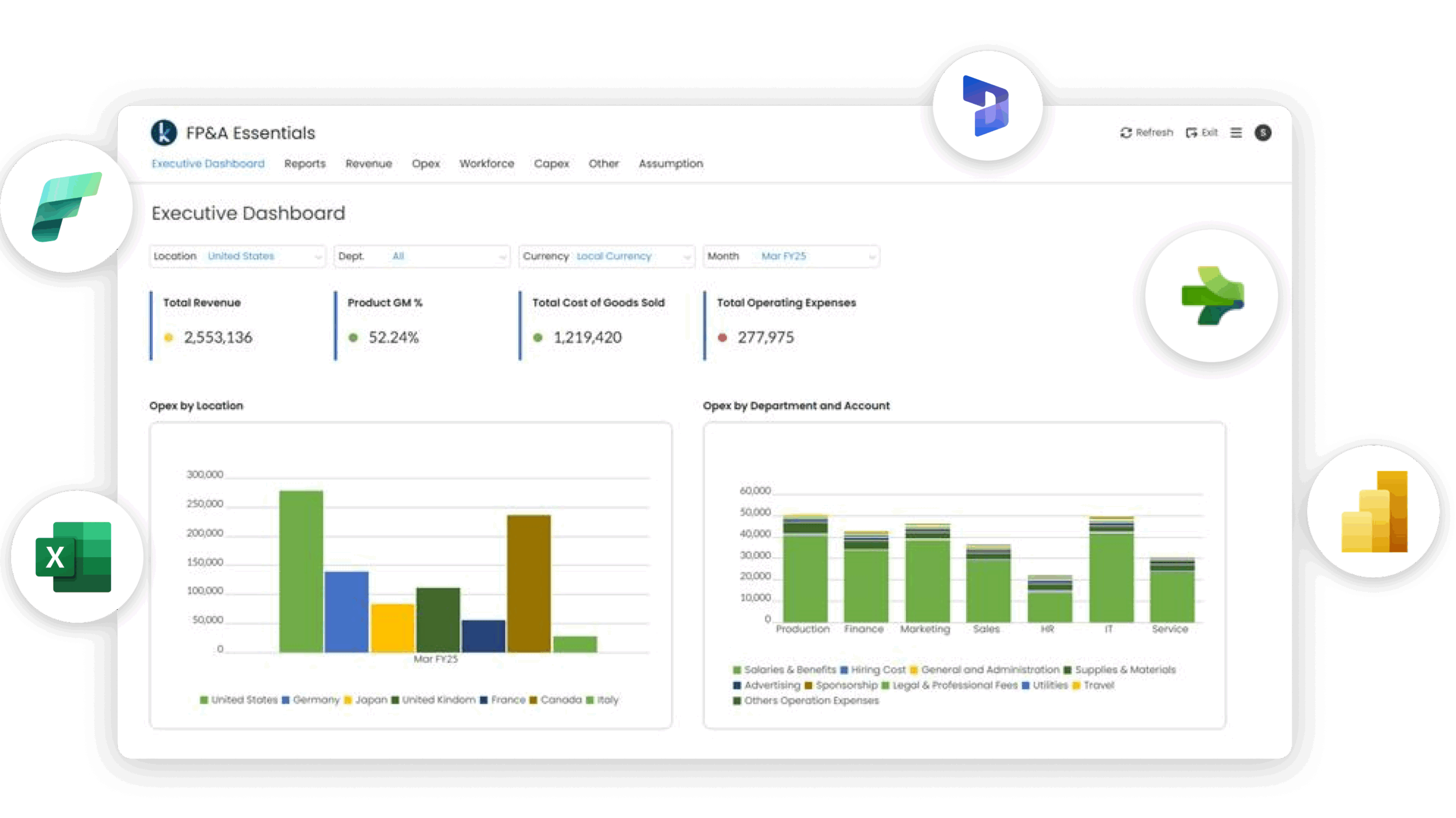This screenshot has width=1456, height=818.
Task: Open the Month dropdown
Action: tap(791, 256)
